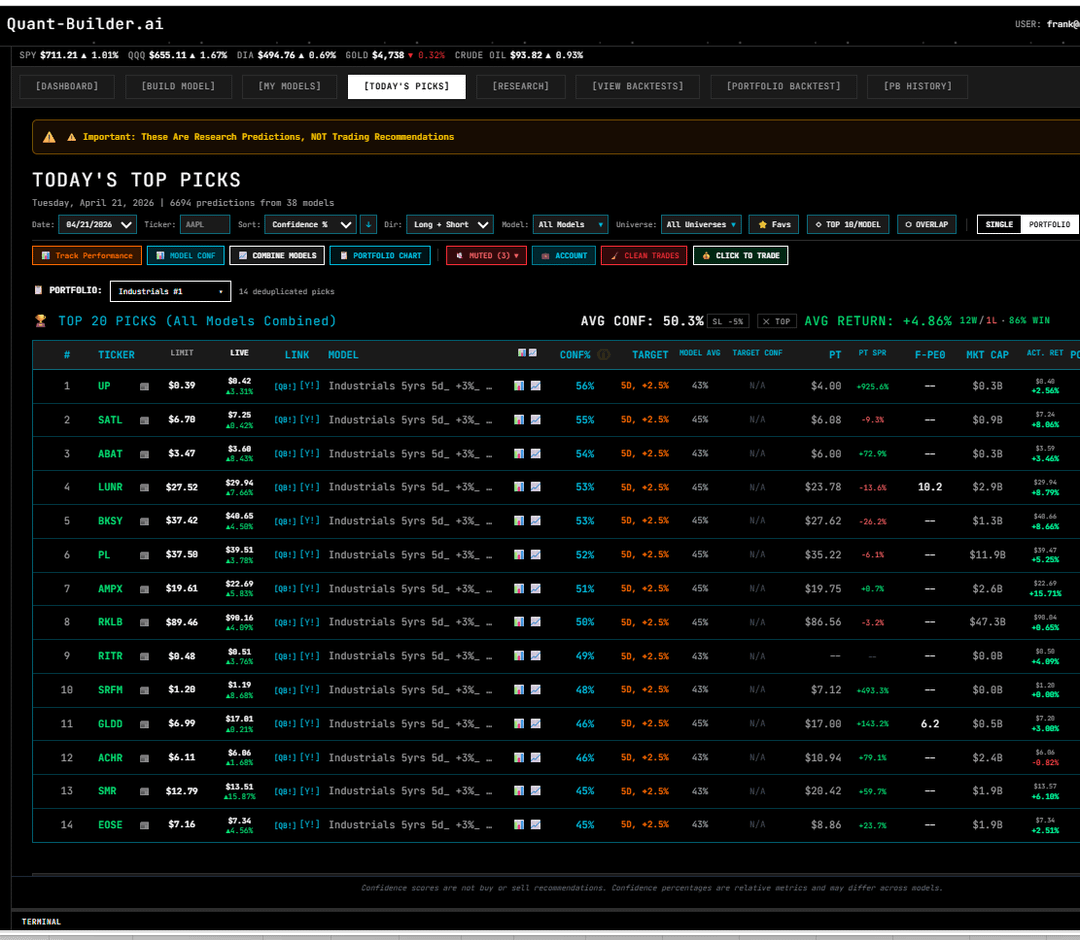Open the VIEW BACKTESTS tab
Screen dimensions: 1080x940
[x=637, y=86]
